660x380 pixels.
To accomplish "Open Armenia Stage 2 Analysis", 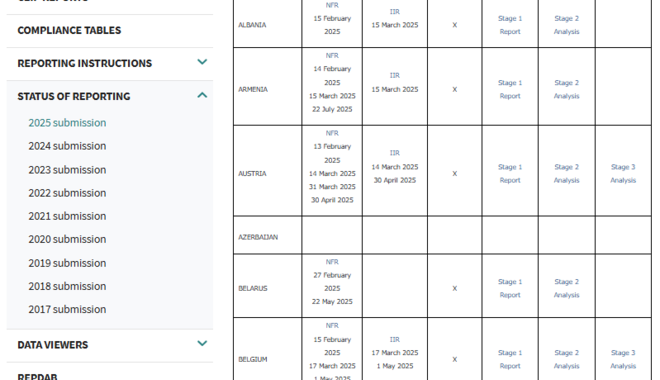I will [x=566, y=89].
